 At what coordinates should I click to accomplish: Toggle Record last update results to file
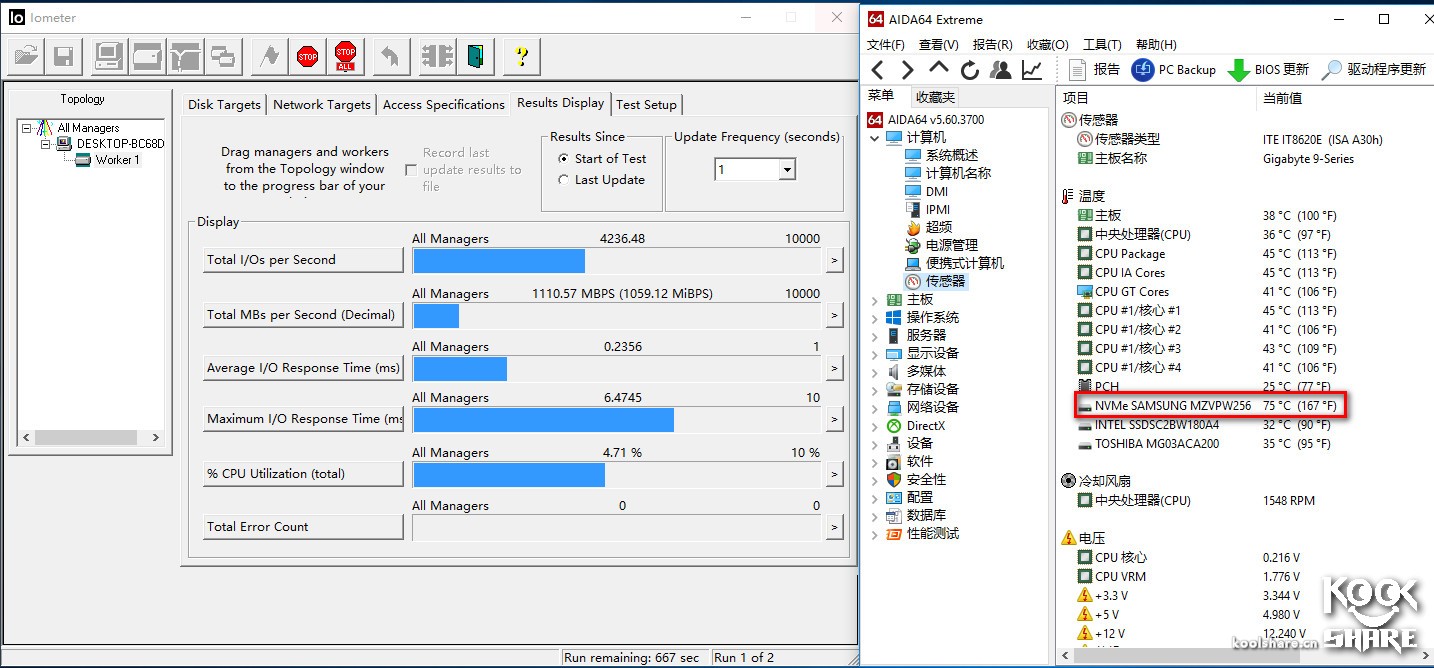pos(411,170)
